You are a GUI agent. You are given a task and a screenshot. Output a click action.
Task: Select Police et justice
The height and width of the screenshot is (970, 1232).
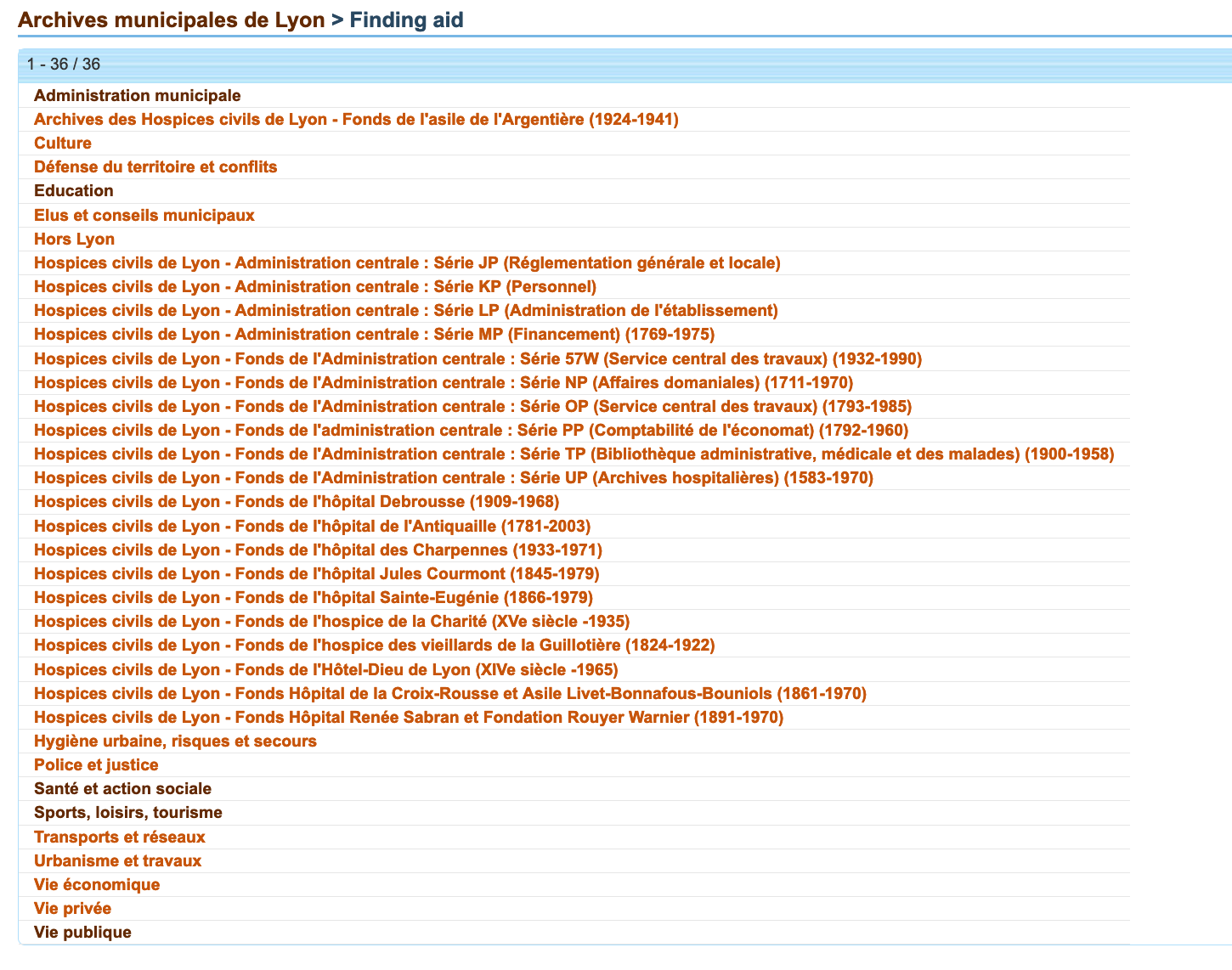pyautogui.click(x=96, y=765)
